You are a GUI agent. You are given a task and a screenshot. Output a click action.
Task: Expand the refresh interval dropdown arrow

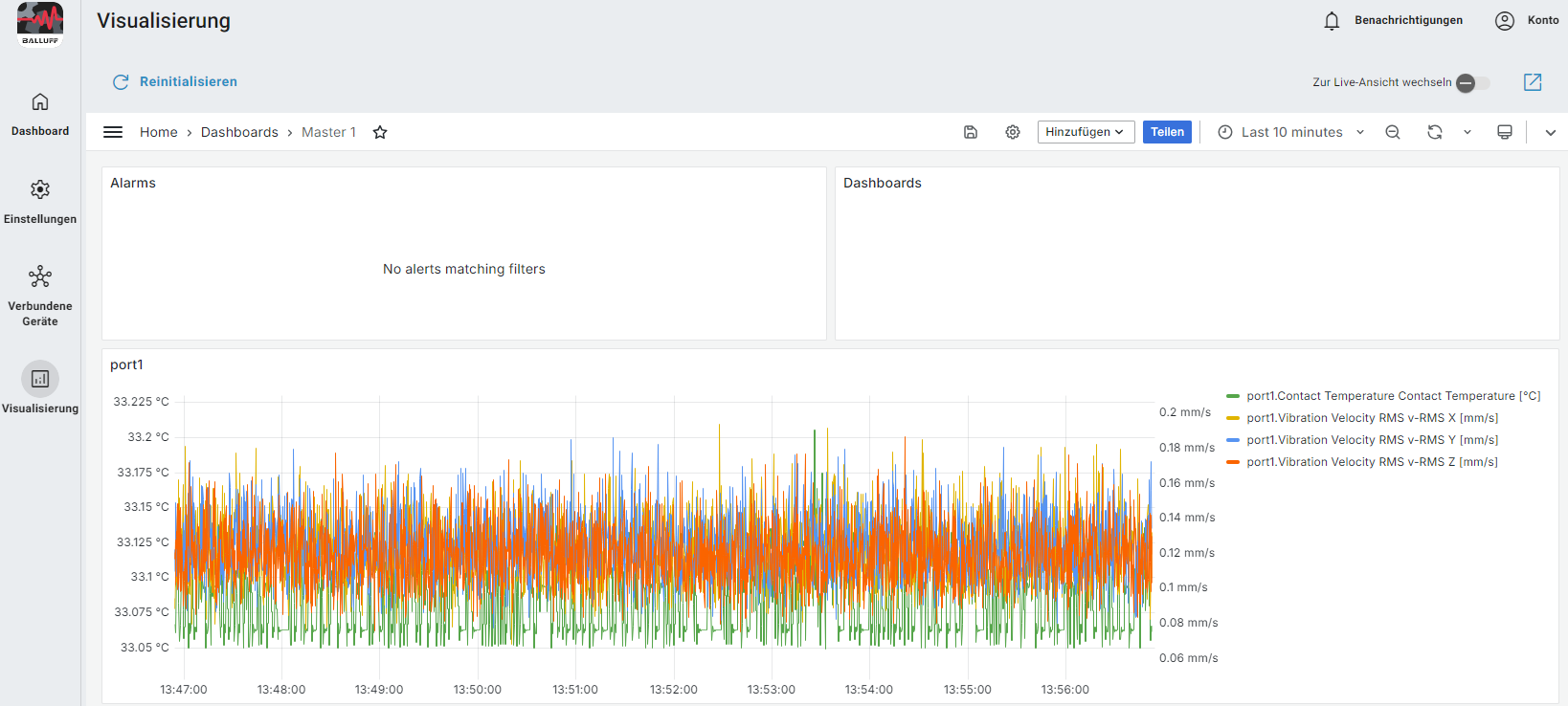click(1467, 132)
